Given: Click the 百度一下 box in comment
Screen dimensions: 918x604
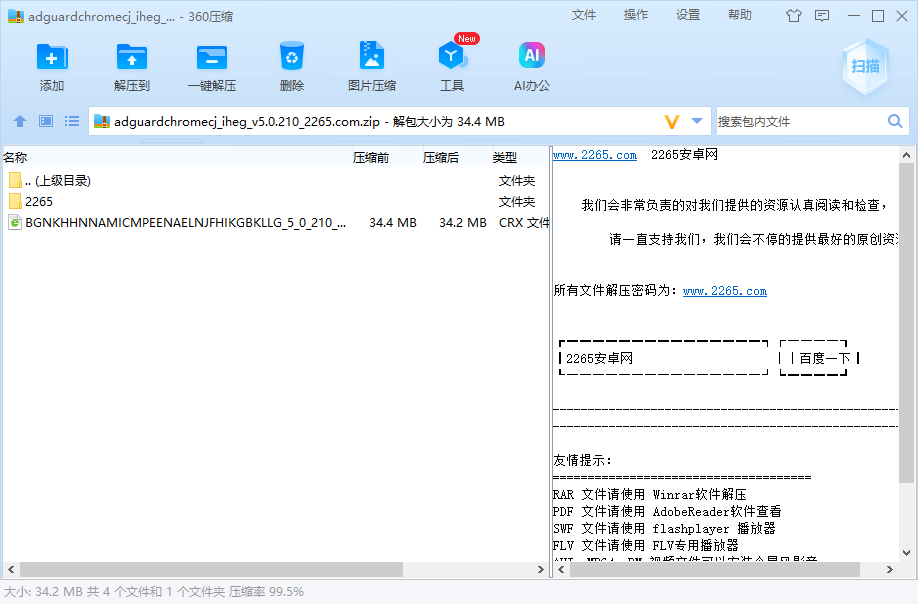Looking at the screenshot, I should tap(819, 358).
